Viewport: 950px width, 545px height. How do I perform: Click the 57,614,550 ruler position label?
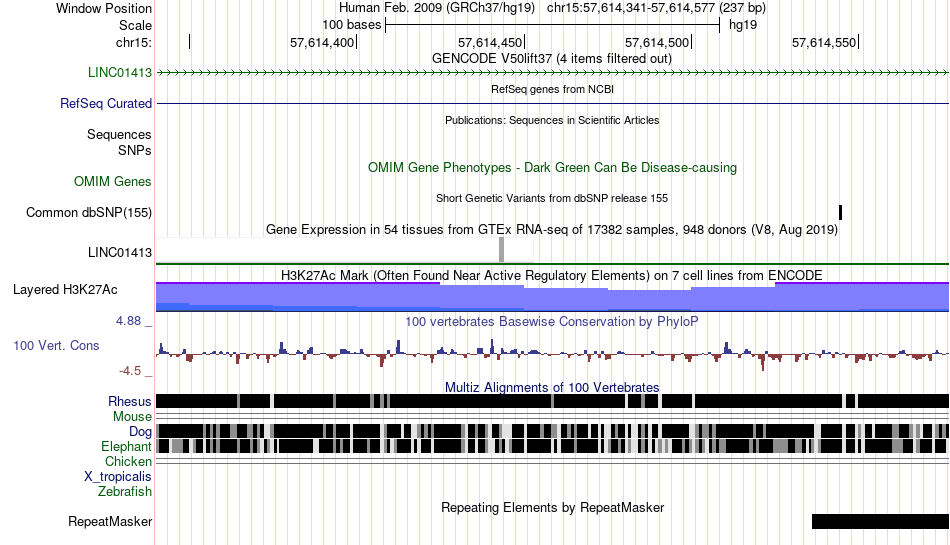[824, 42]
